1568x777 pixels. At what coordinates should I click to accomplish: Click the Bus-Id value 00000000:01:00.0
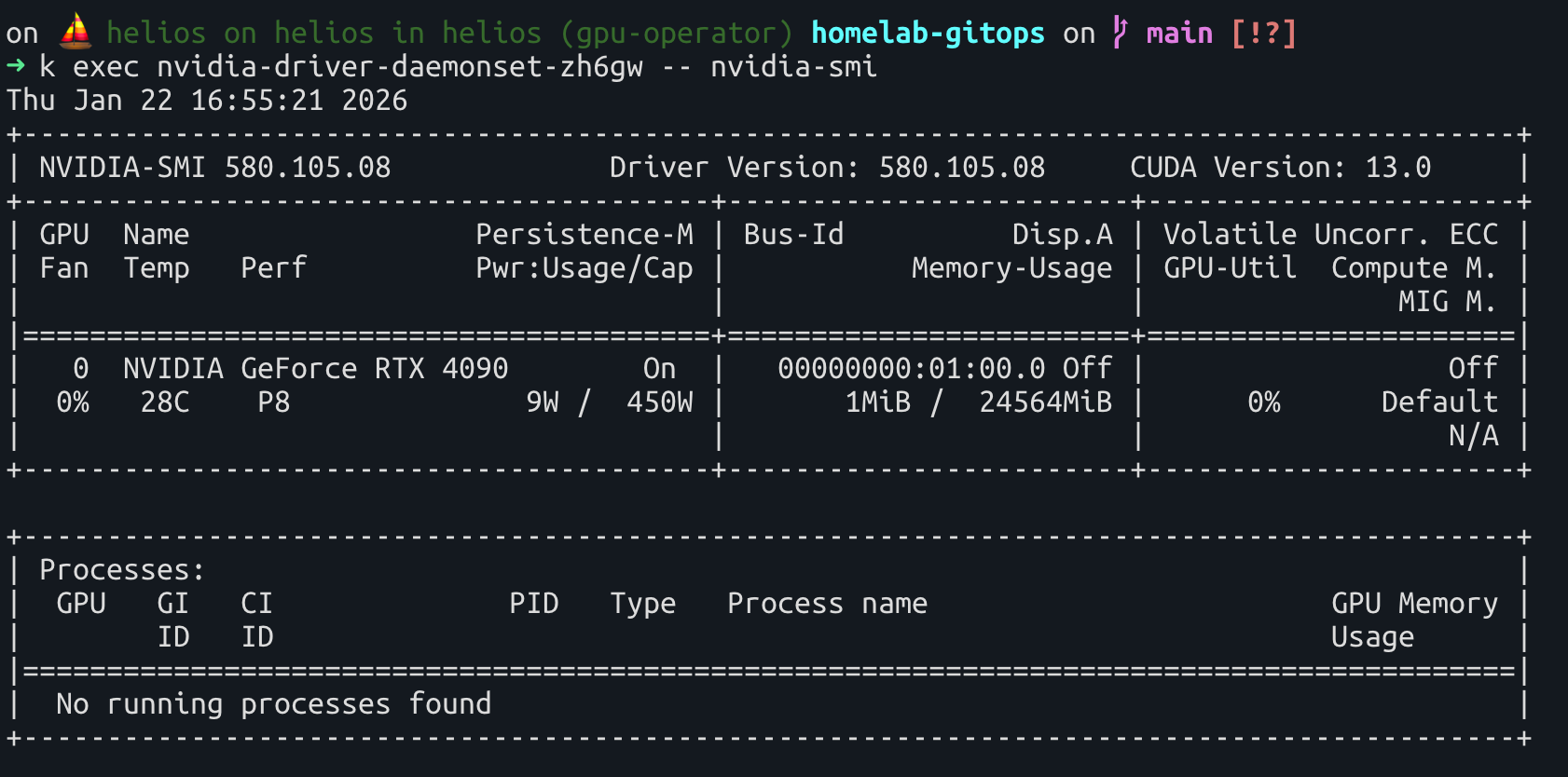click(911, 369)
